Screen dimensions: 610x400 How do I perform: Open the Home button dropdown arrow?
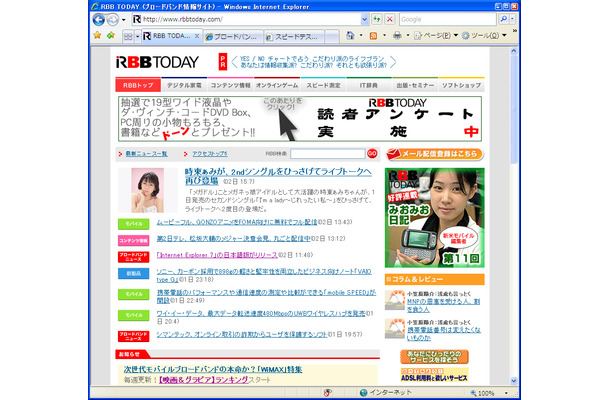pos(361,36)
